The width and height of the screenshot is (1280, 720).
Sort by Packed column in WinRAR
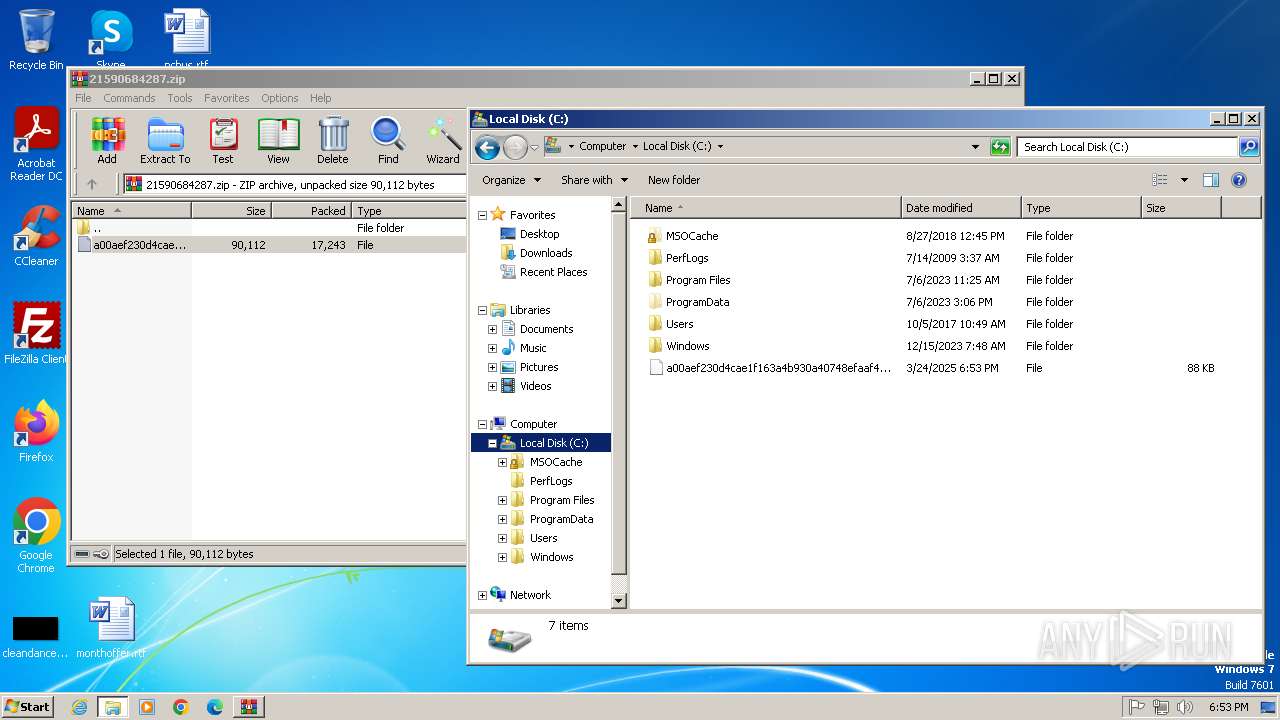[311, 211]
